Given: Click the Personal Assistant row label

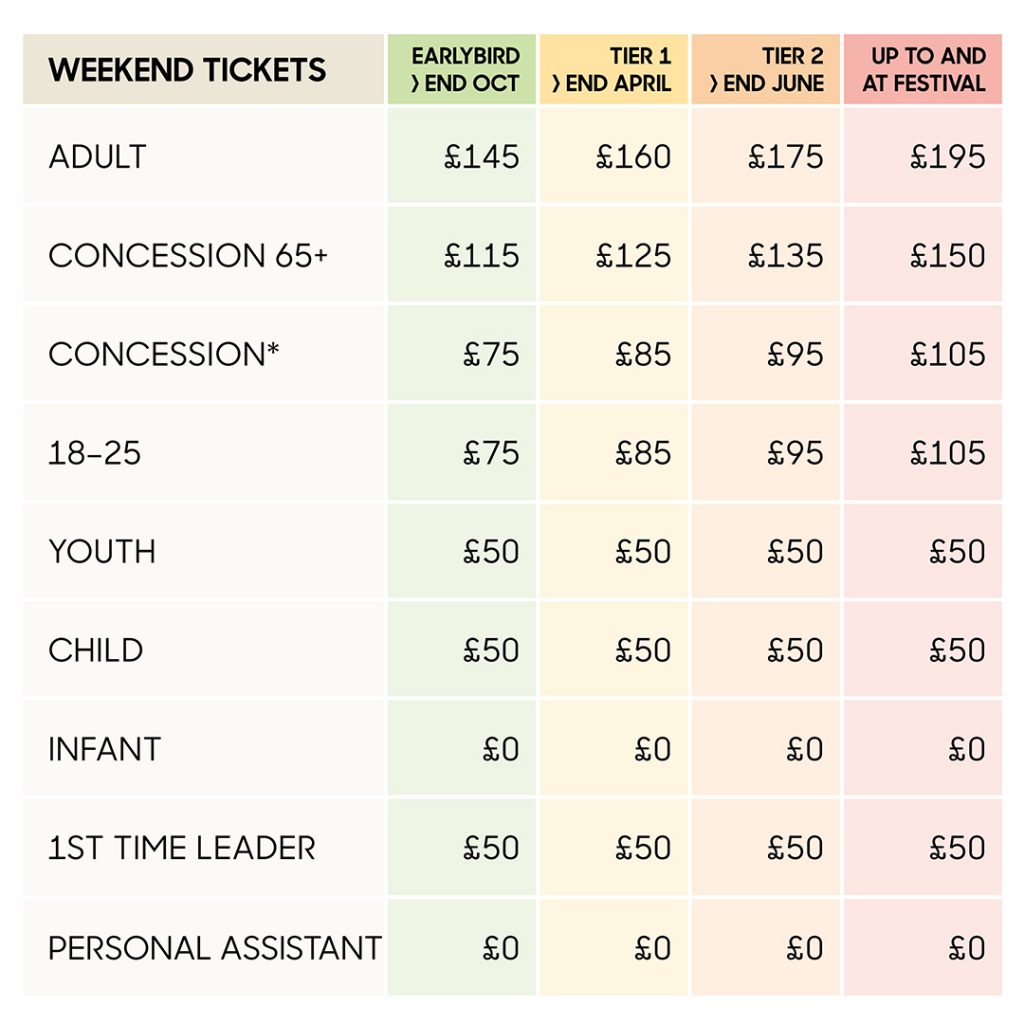Looking at the screenshot, I should pyautogui.click(x=216, y=948).
